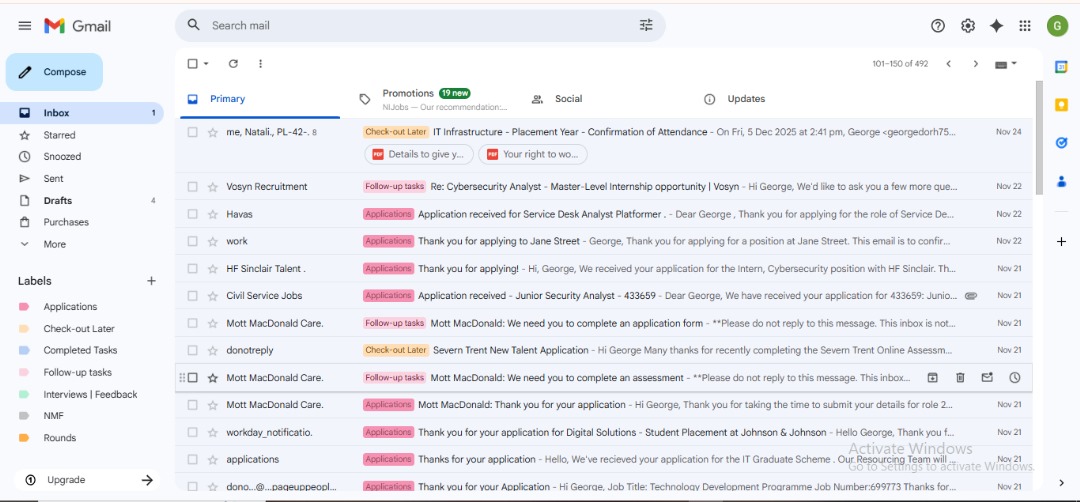Go to newer messages page
The width and height of the screenshot is (1080, 502).
(948, 63)
